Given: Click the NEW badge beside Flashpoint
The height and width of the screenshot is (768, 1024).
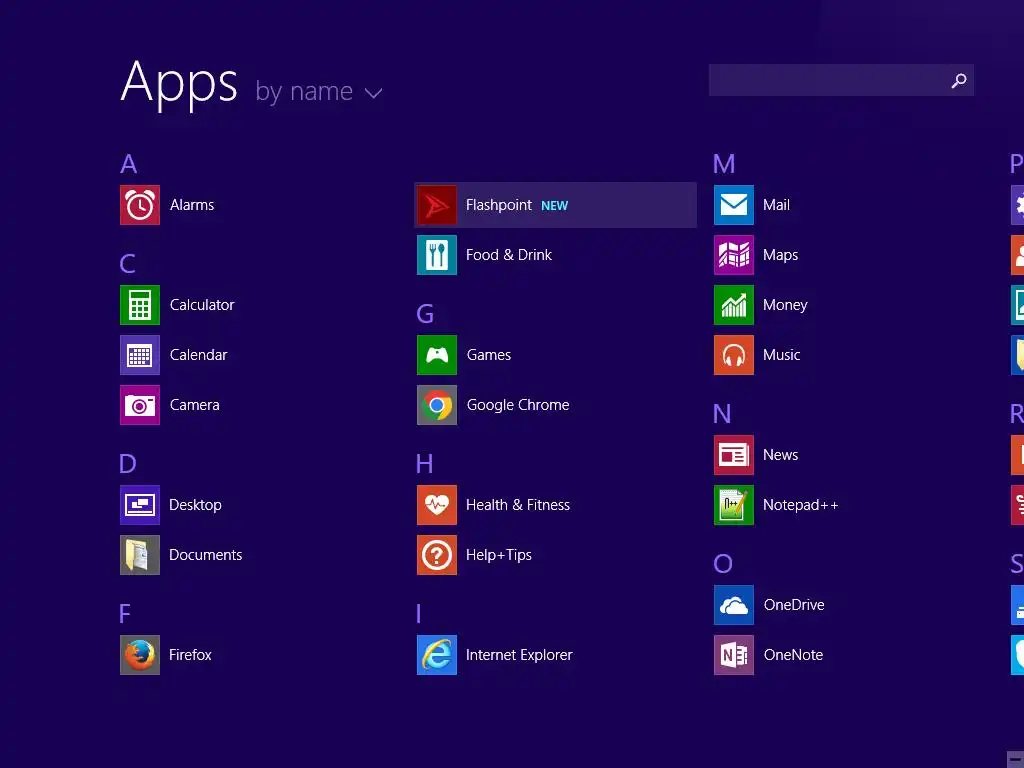Looking at the screenshot, I should [x=554, y=206].
